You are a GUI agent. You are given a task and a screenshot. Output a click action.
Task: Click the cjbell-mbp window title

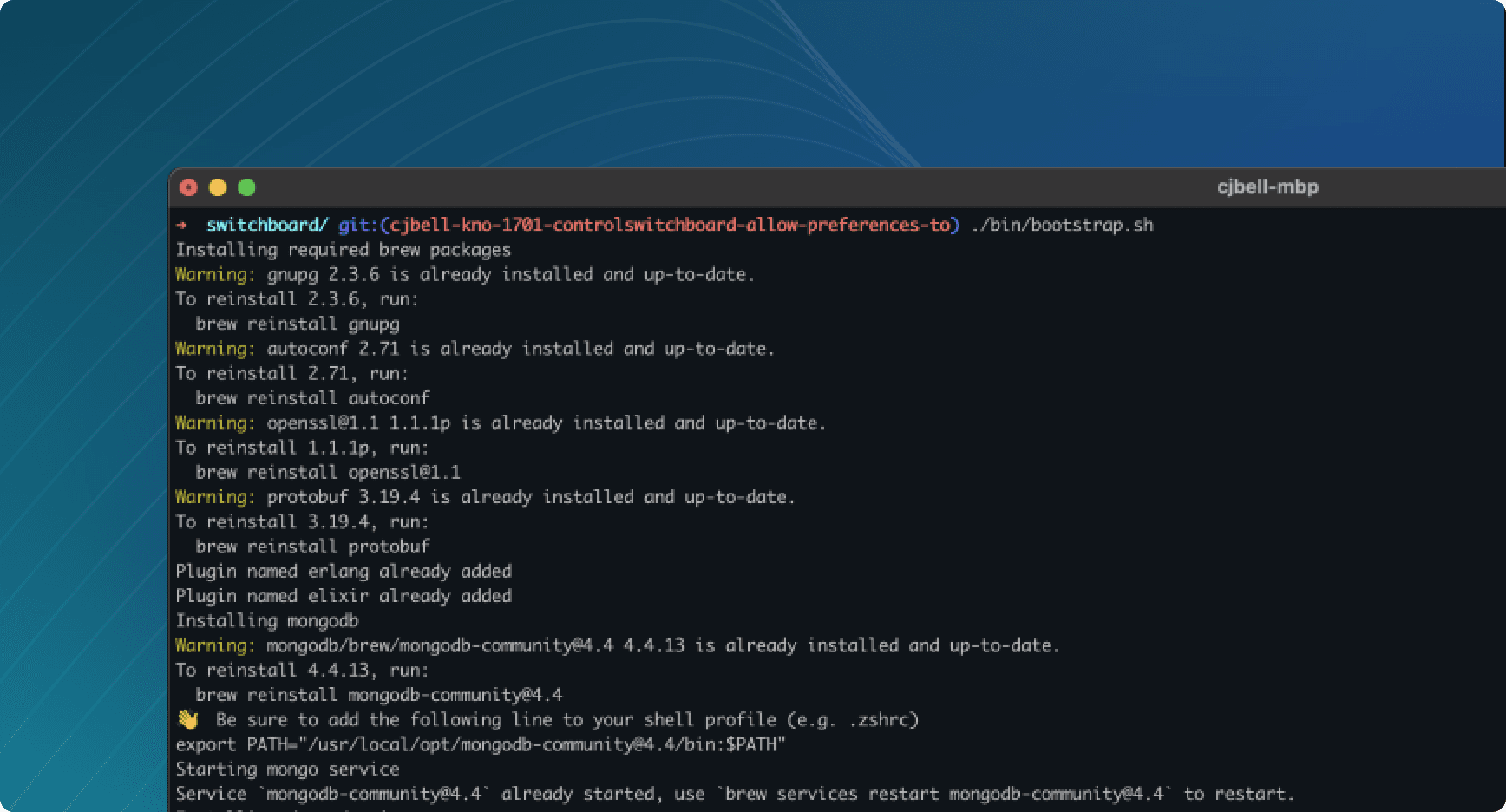coord(1267,187)
